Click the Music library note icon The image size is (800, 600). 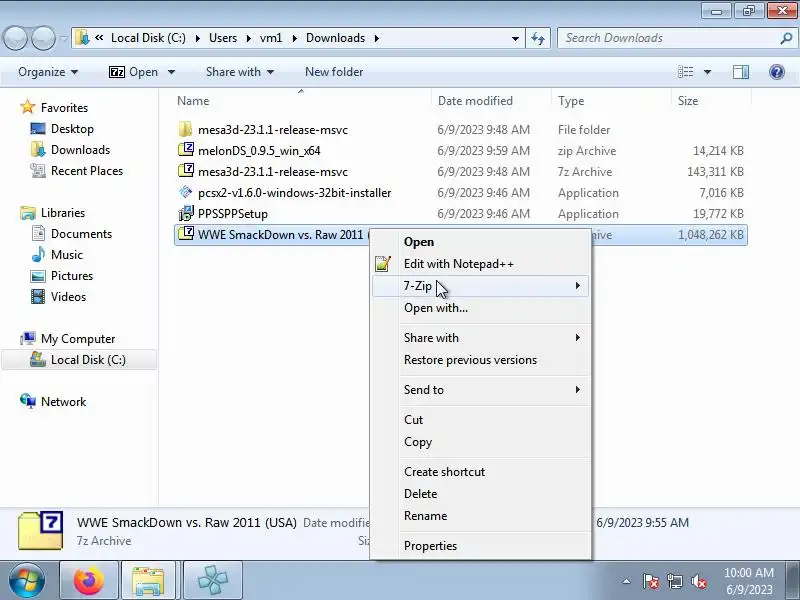click(38, 255)
